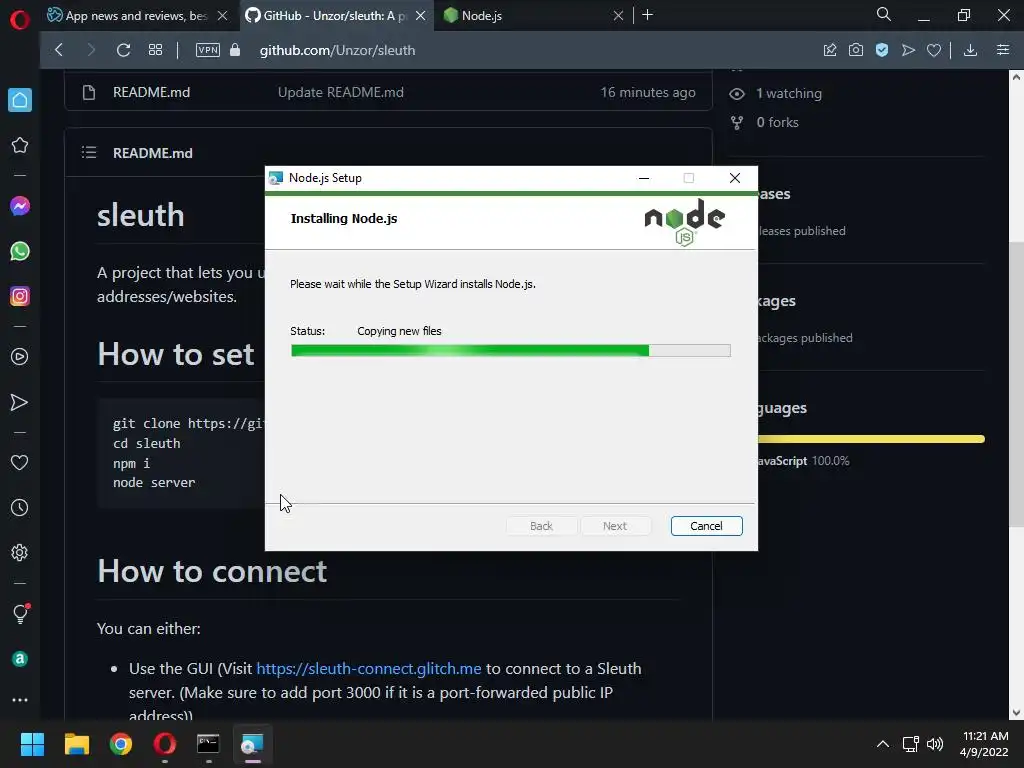Viewport: 1024px width, 768px height.
Task: Reload the GitHub page
Action: pyautogui.click(x=123, y=50)
